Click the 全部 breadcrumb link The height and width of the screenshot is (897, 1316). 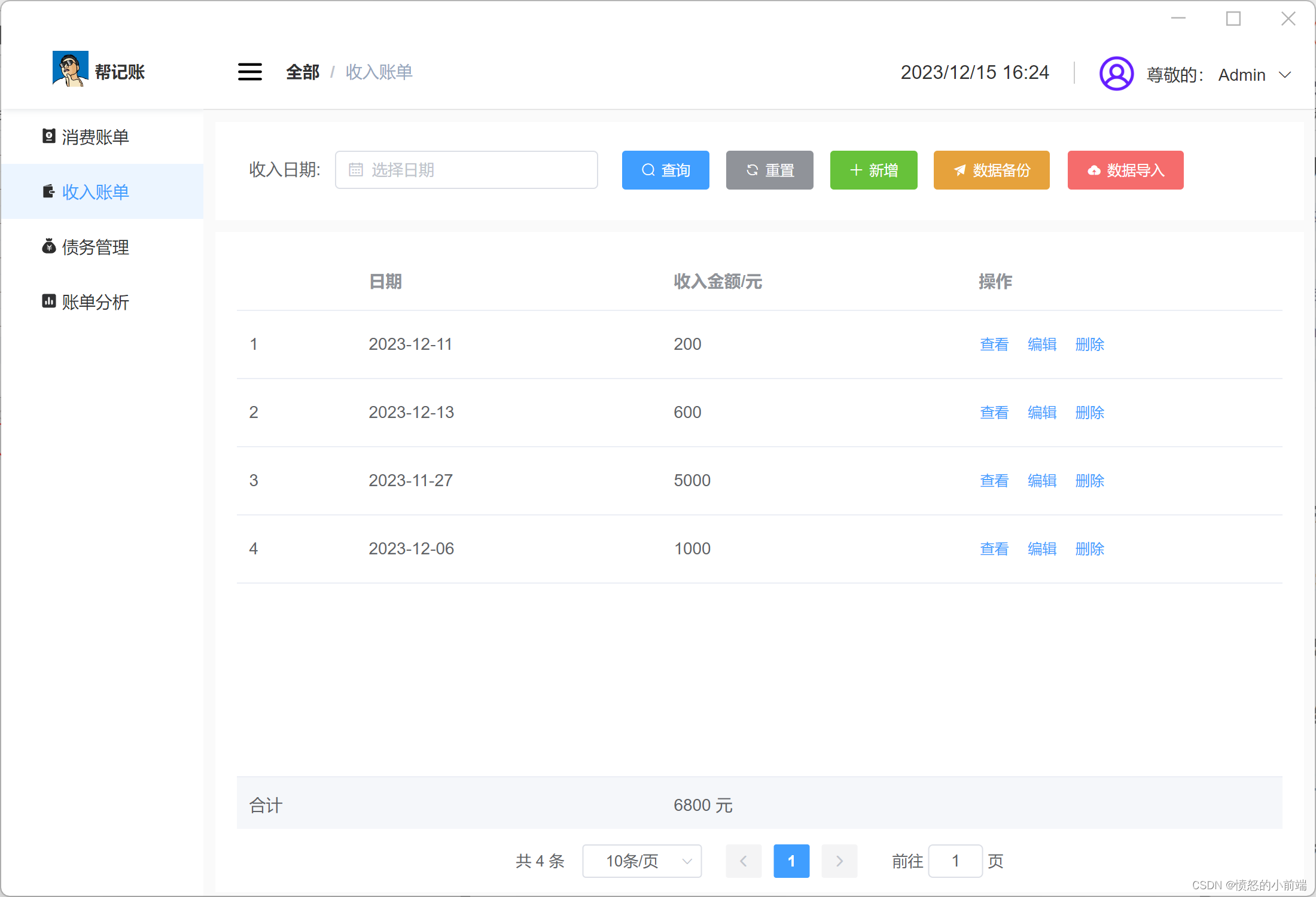(x=303, y=72)
